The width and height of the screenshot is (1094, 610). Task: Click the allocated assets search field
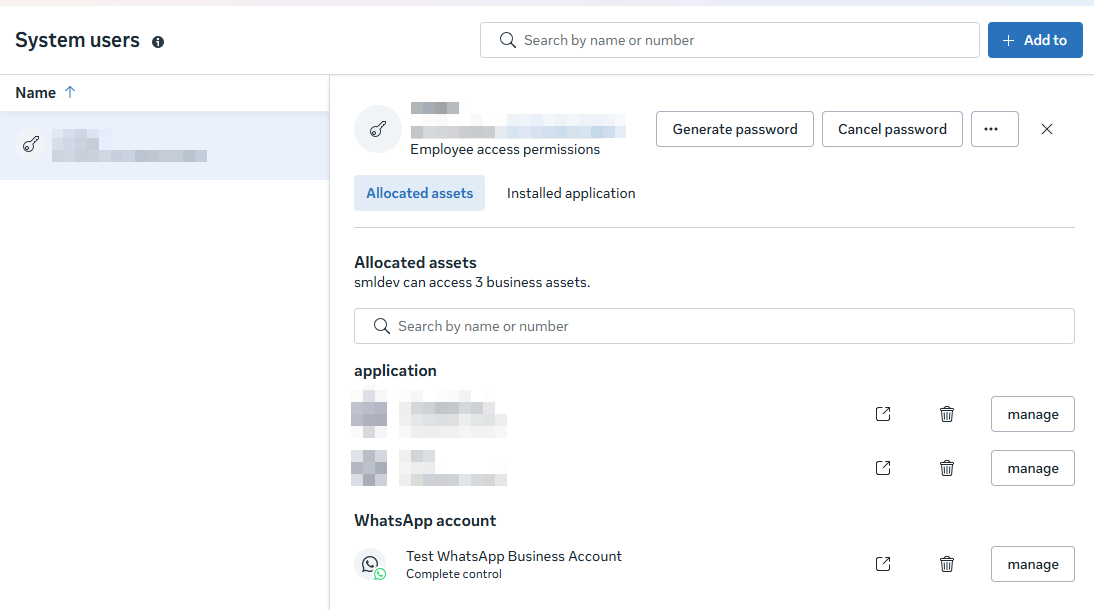point(714,326)
